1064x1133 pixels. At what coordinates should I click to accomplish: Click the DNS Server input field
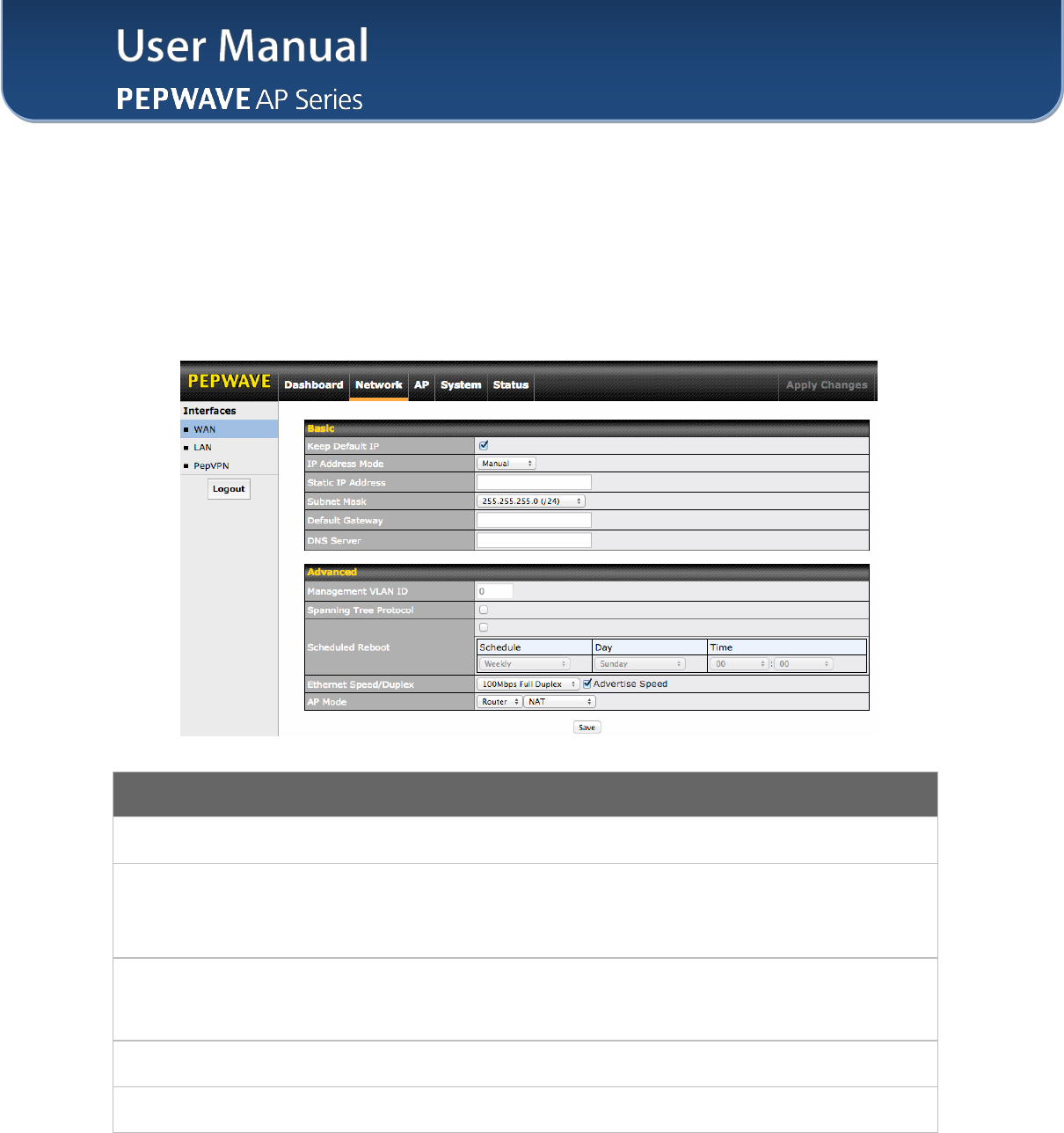pos(534,540)
